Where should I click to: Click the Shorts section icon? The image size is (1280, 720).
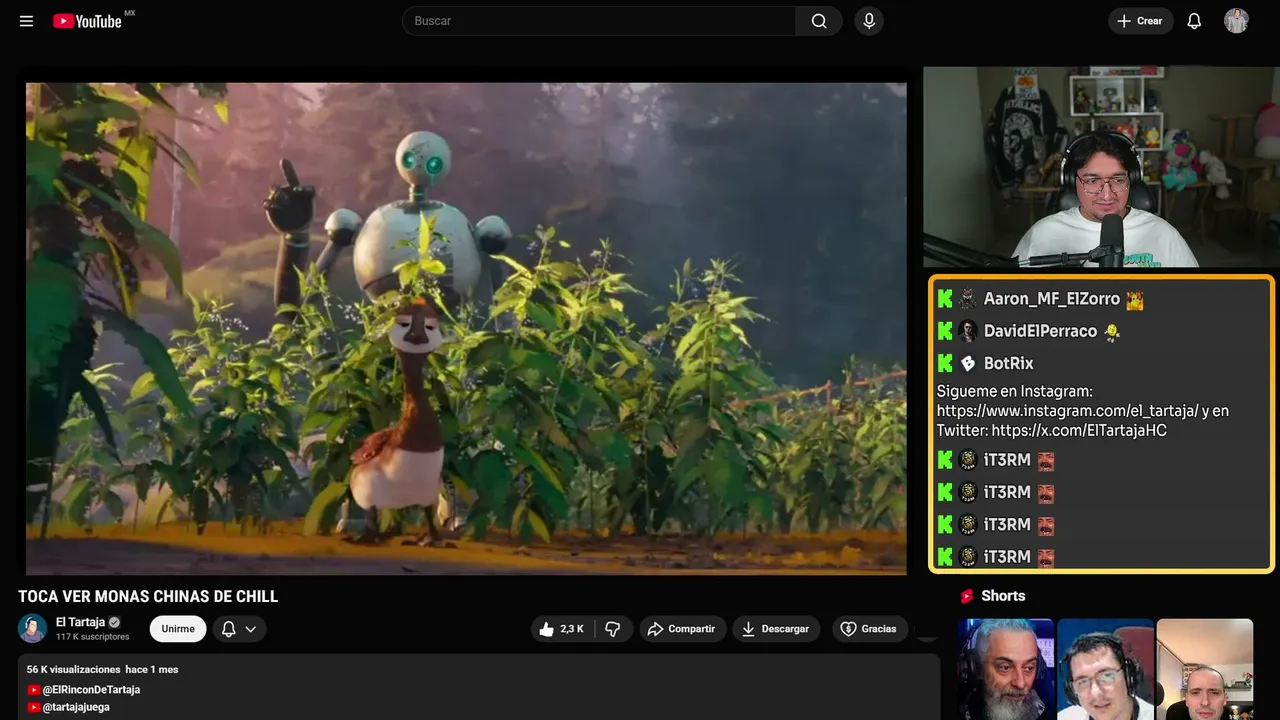coord(967,596)
